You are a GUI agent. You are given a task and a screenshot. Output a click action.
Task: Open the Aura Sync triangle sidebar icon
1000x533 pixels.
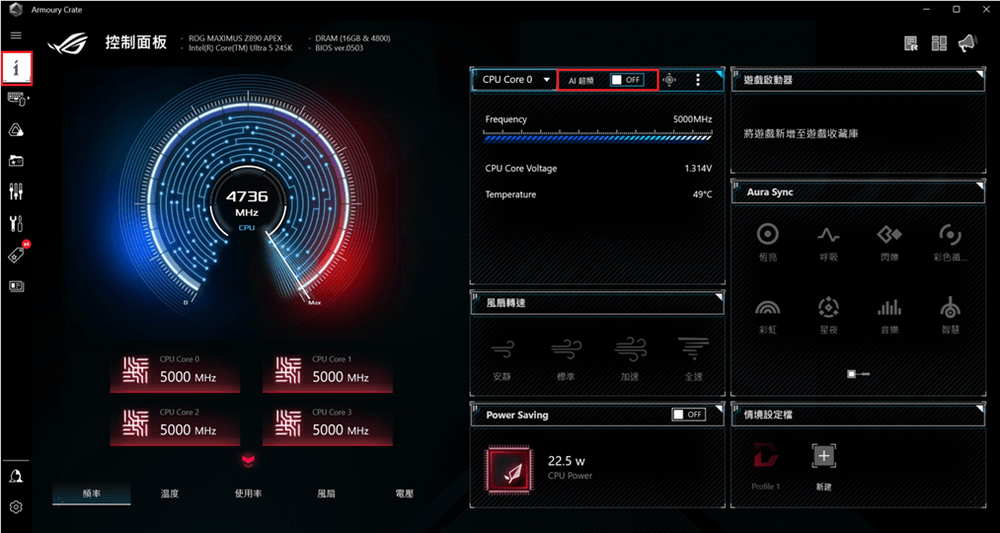(17, 130)
